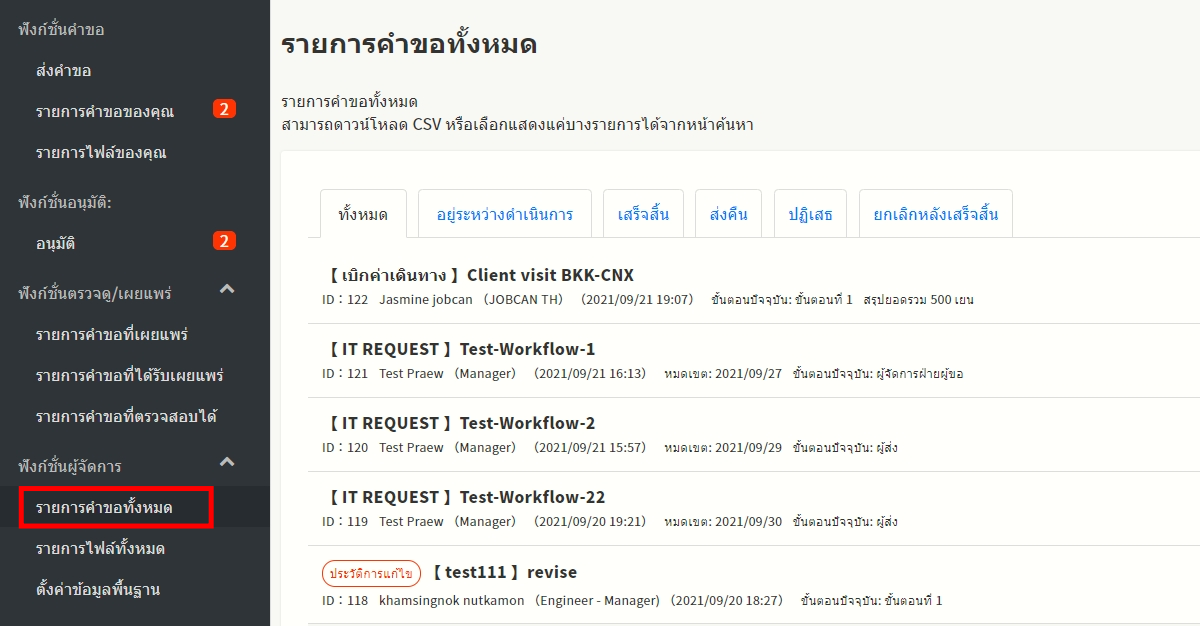Open the เสร็จสิ้น tab
1200x626 pixels.
tap(642, 214)
